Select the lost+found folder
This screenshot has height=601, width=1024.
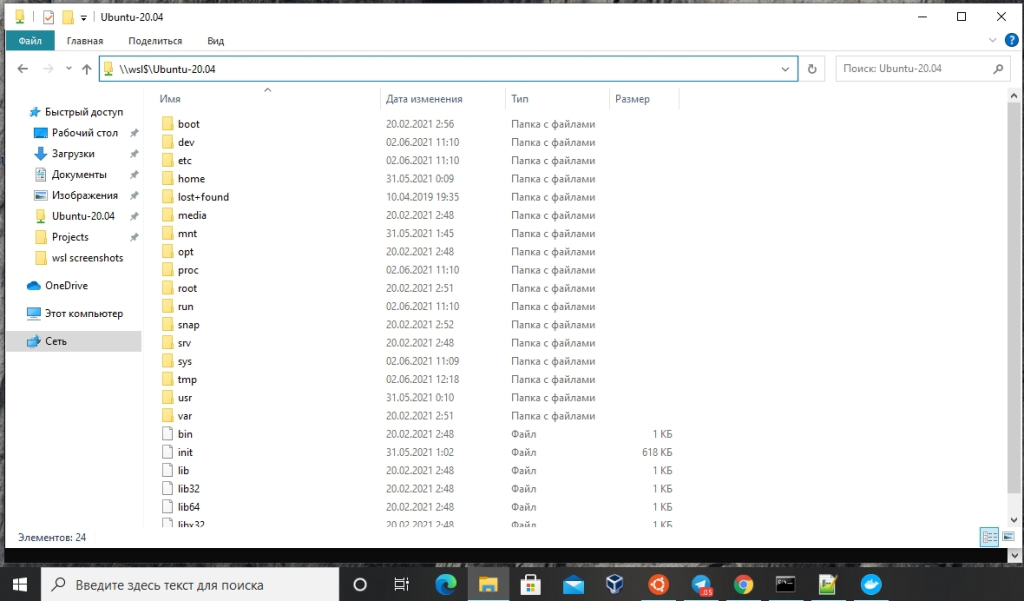pos(203,197)
